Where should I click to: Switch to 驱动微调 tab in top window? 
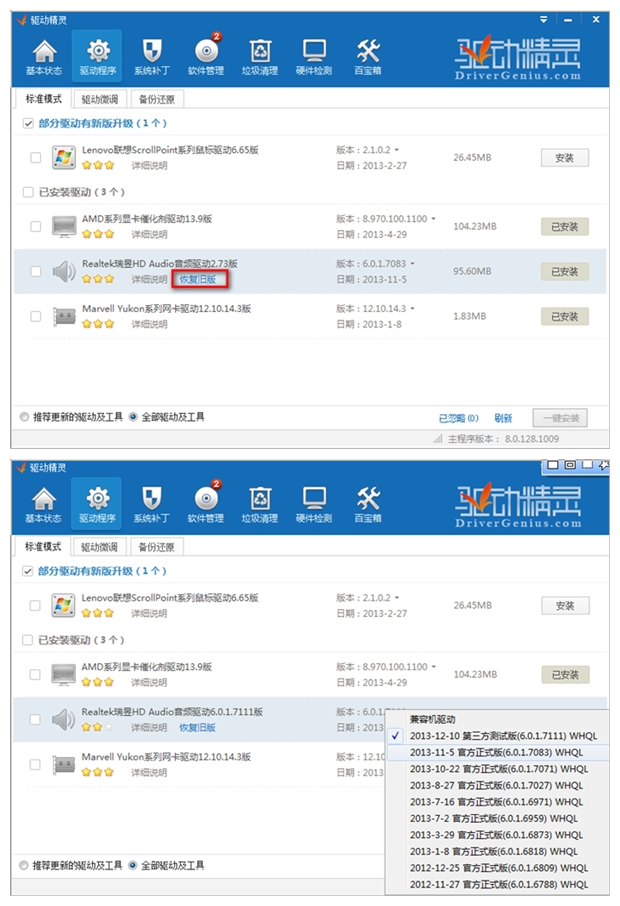pos(99,99)
